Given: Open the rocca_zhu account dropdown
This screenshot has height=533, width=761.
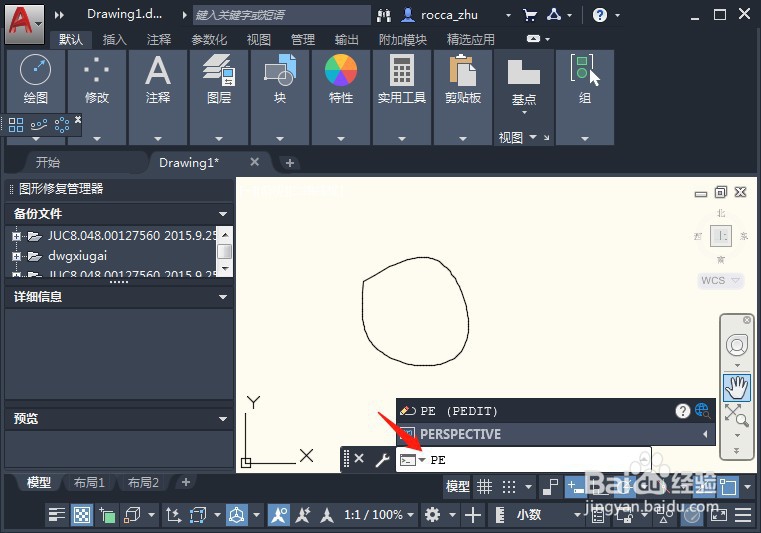Looking at the screenshot, I should (508, 16).
